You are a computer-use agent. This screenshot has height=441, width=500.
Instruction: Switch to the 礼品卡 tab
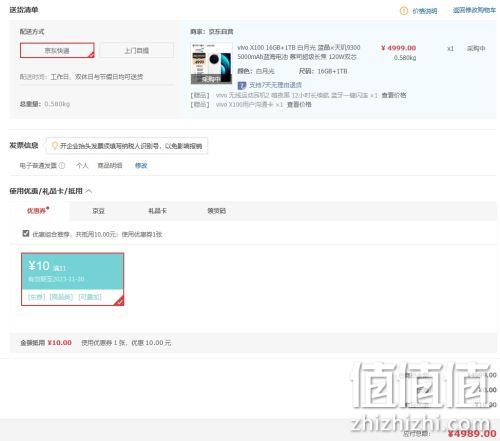pos(157,211)
